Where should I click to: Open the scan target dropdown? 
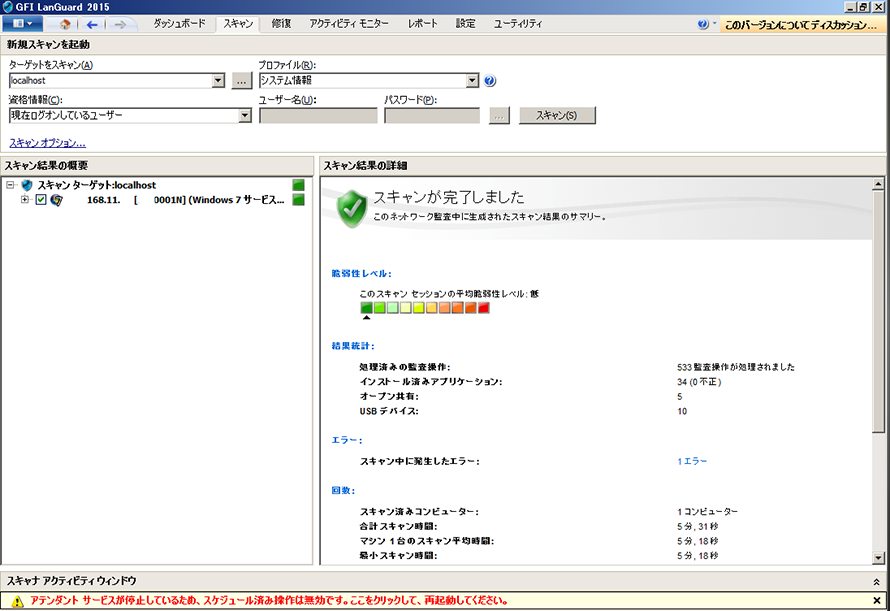tap(219, 81)
